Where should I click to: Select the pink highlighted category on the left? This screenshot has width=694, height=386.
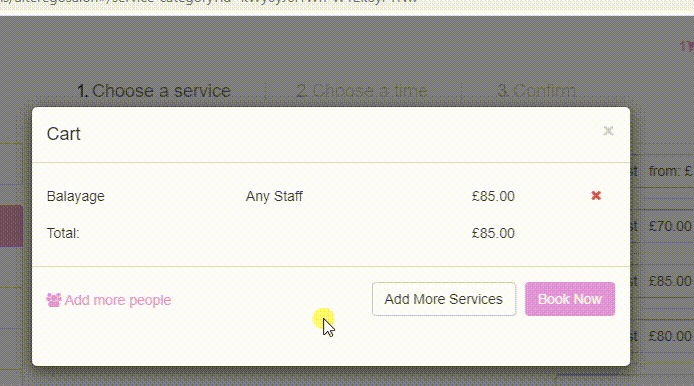pos(12,226)
